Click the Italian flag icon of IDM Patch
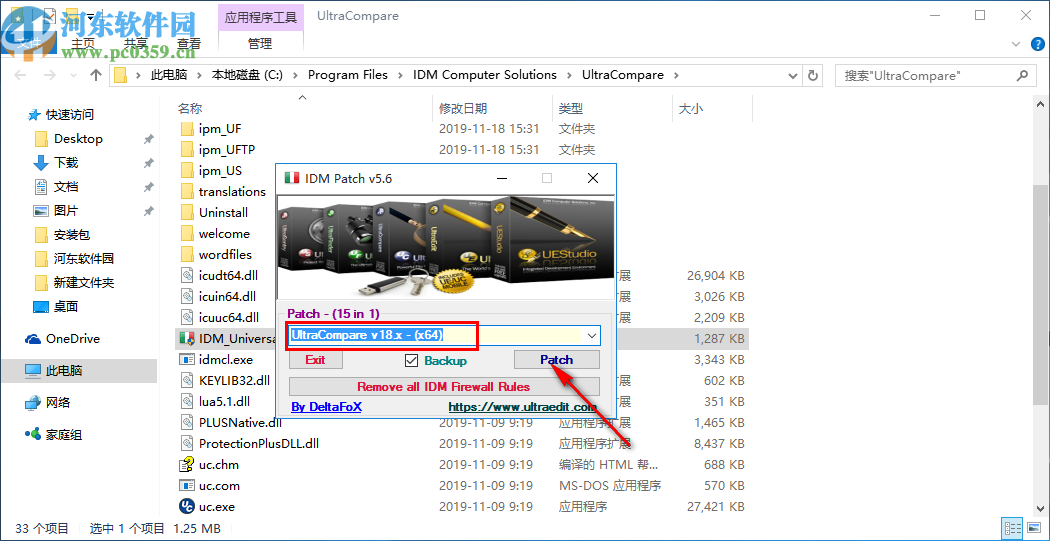Image resolution: width=1050 pixels, height=541 pixels. pyautogui.click(x=291, y=178)
